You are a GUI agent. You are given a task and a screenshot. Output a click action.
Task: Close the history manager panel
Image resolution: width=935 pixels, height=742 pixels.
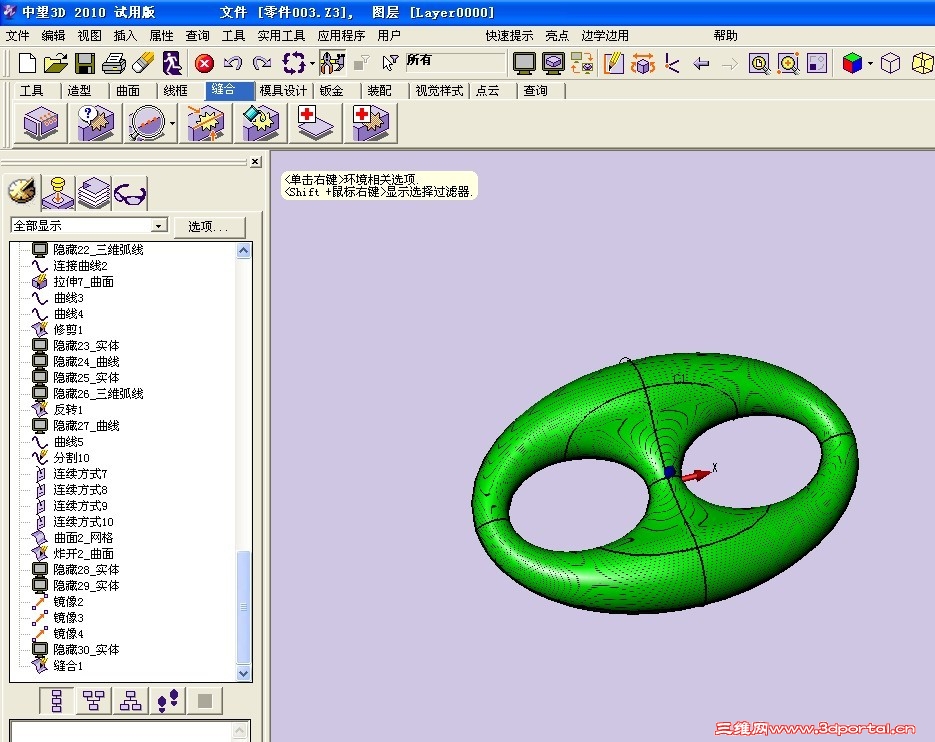[x=255, y=162]
